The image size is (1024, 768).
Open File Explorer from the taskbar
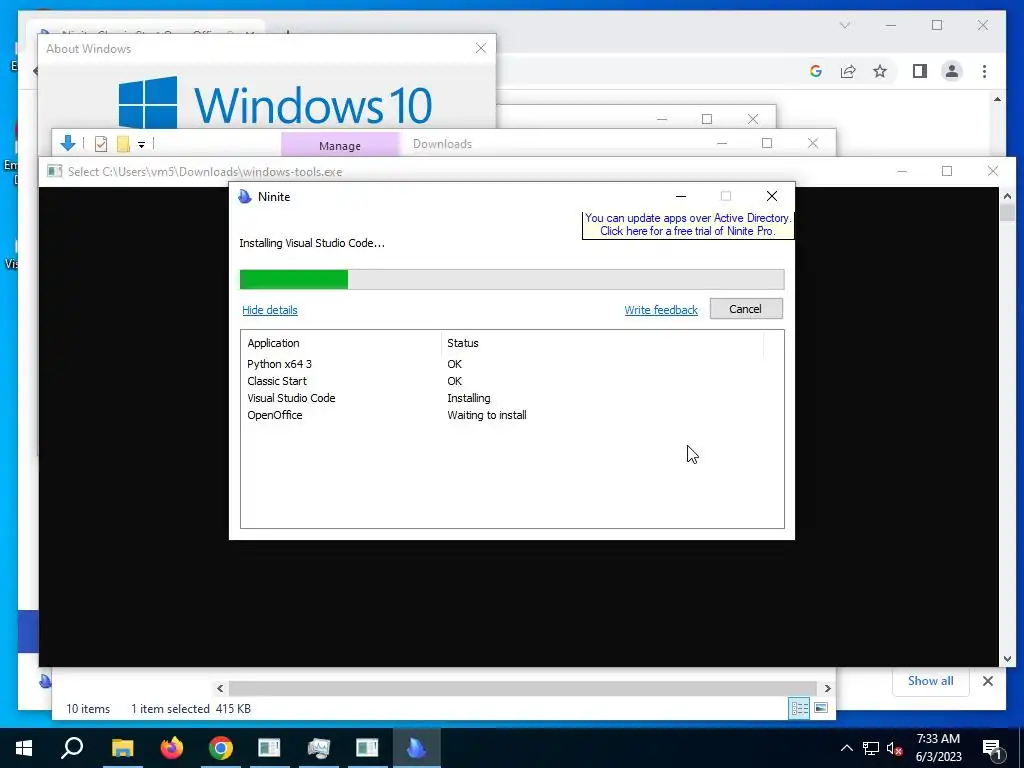pos(122,748)
